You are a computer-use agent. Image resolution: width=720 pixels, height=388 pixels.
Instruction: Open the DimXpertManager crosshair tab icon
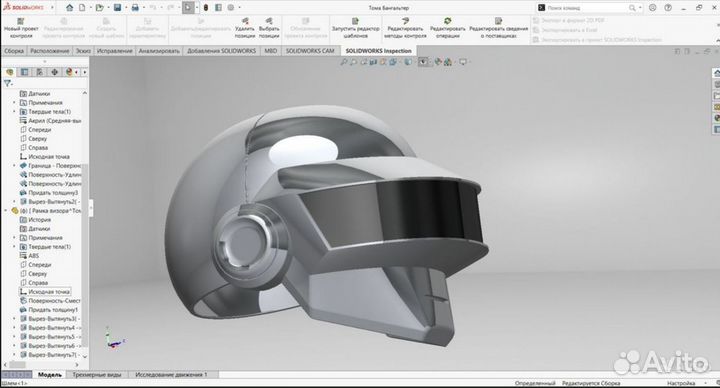55,72
